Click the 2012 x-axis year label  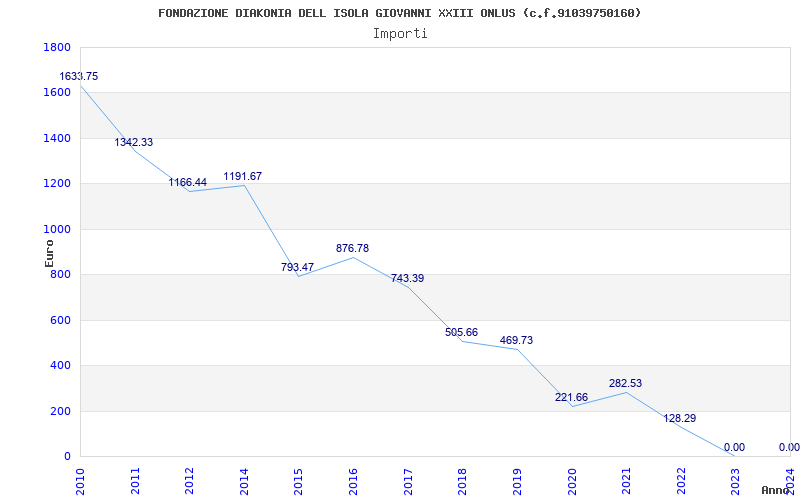[x=189, y=482]
